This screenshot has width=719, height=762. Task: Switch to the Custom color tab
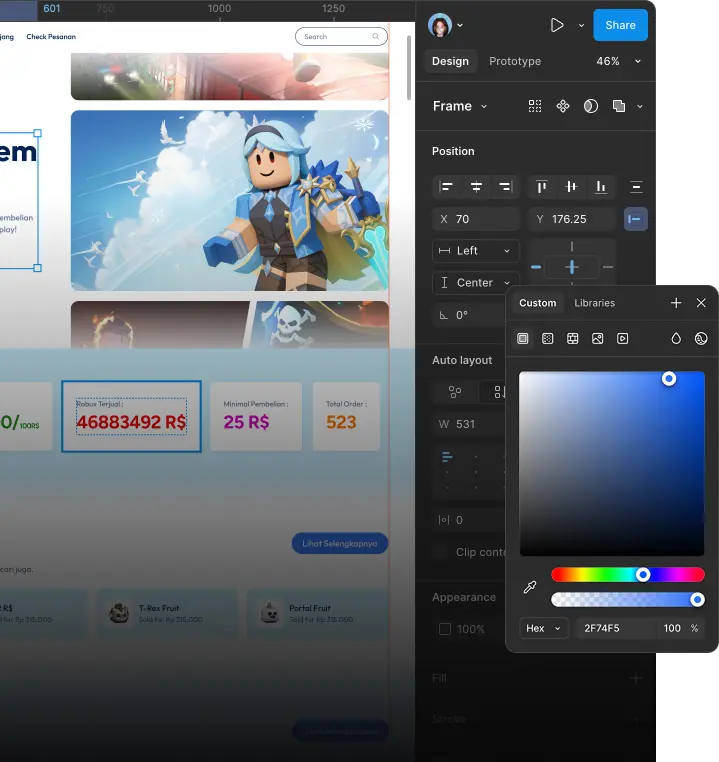pos(537,303)
